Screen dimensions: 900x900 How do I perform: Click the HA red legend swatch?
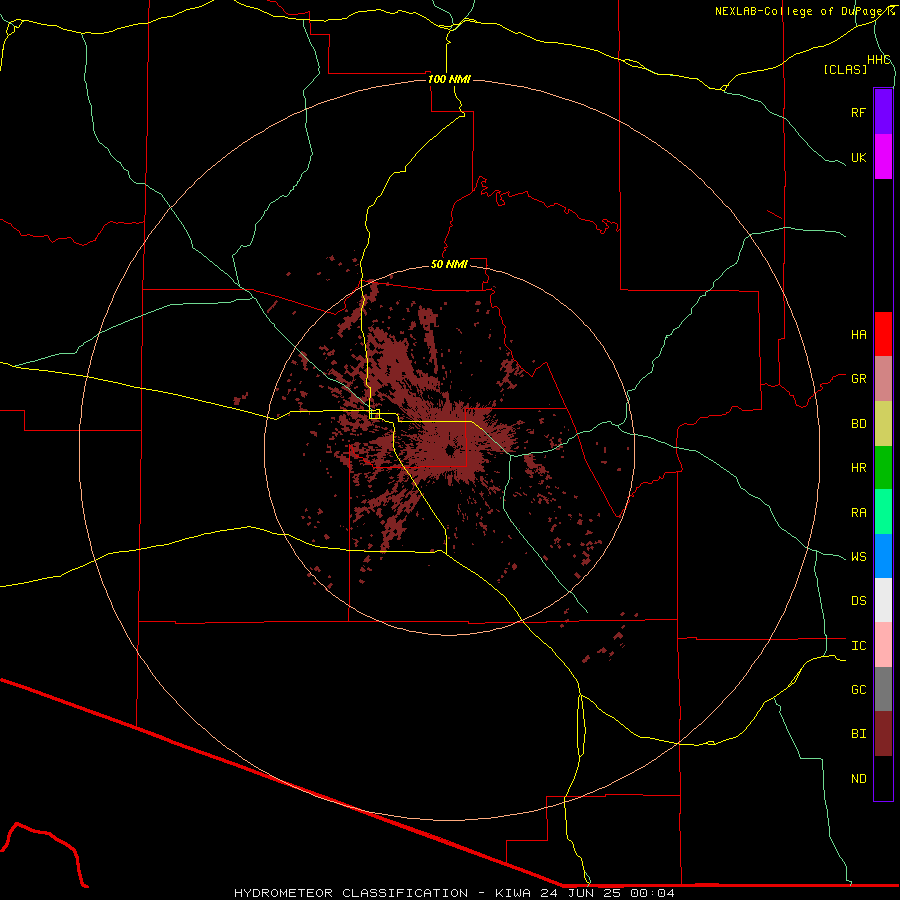tap(883, 334)
